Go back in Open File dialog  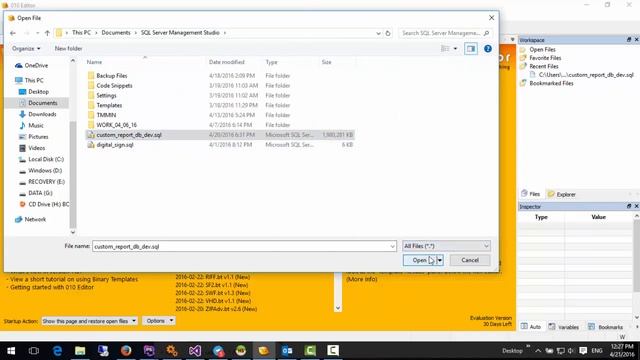pos(13,33)
